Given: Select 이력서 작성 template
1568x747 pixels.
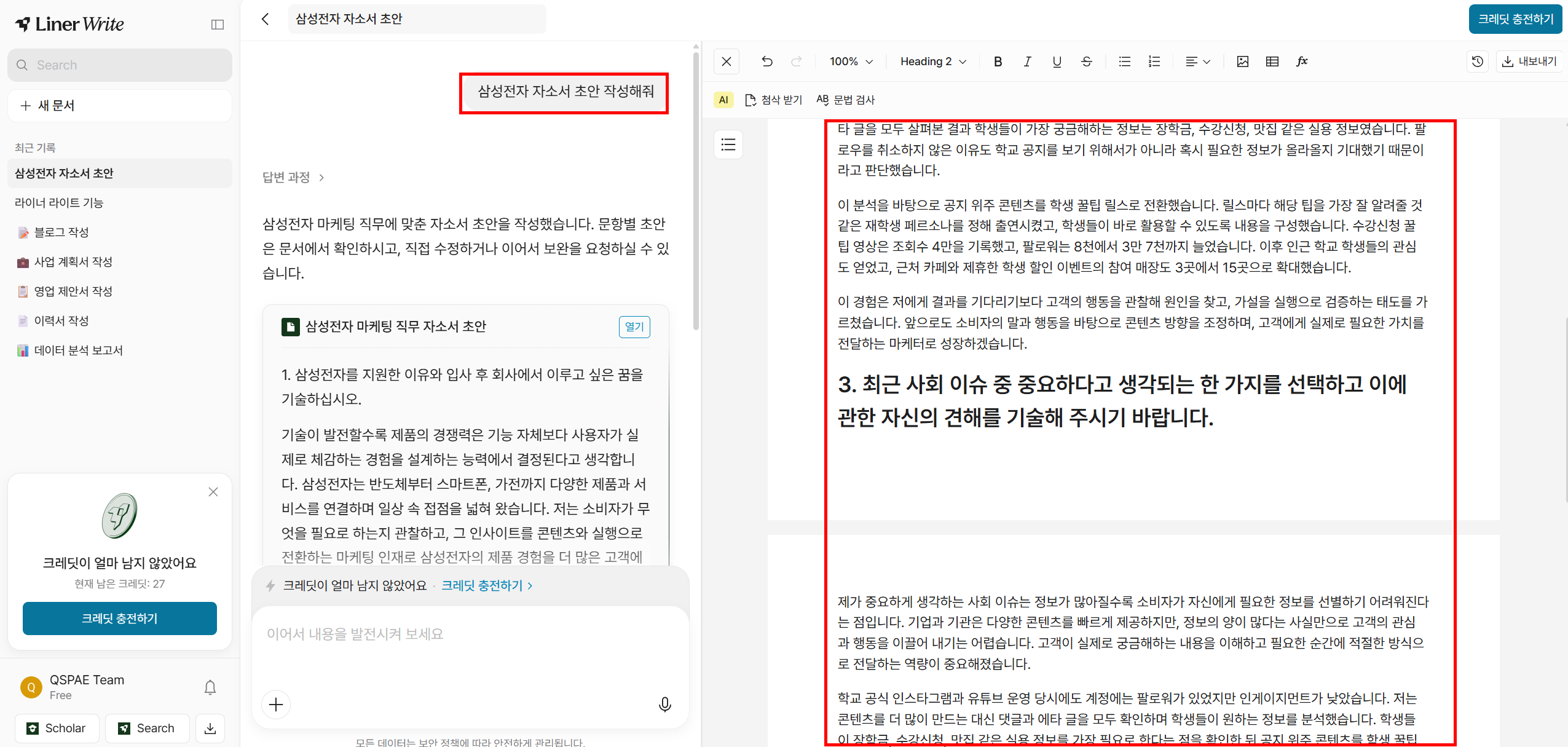Looking at the screenshot, I should pos(120,321).
